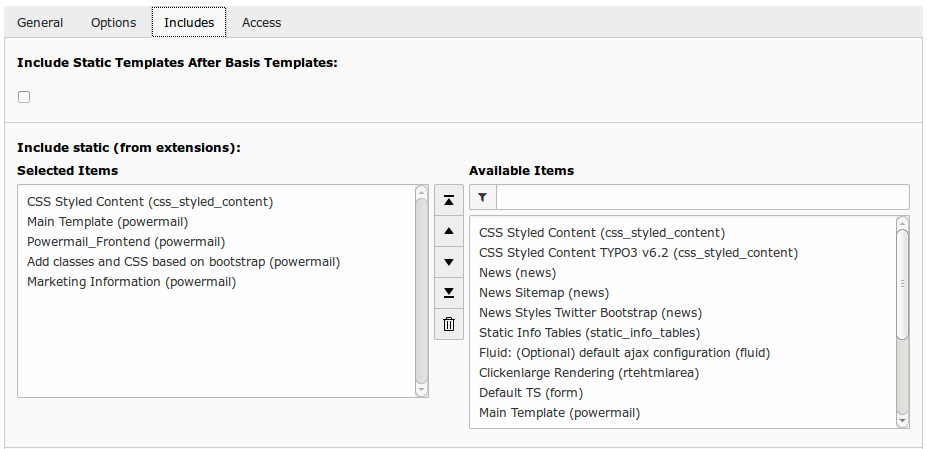Open the Access tab
The image size is (927, 449).
261,22
